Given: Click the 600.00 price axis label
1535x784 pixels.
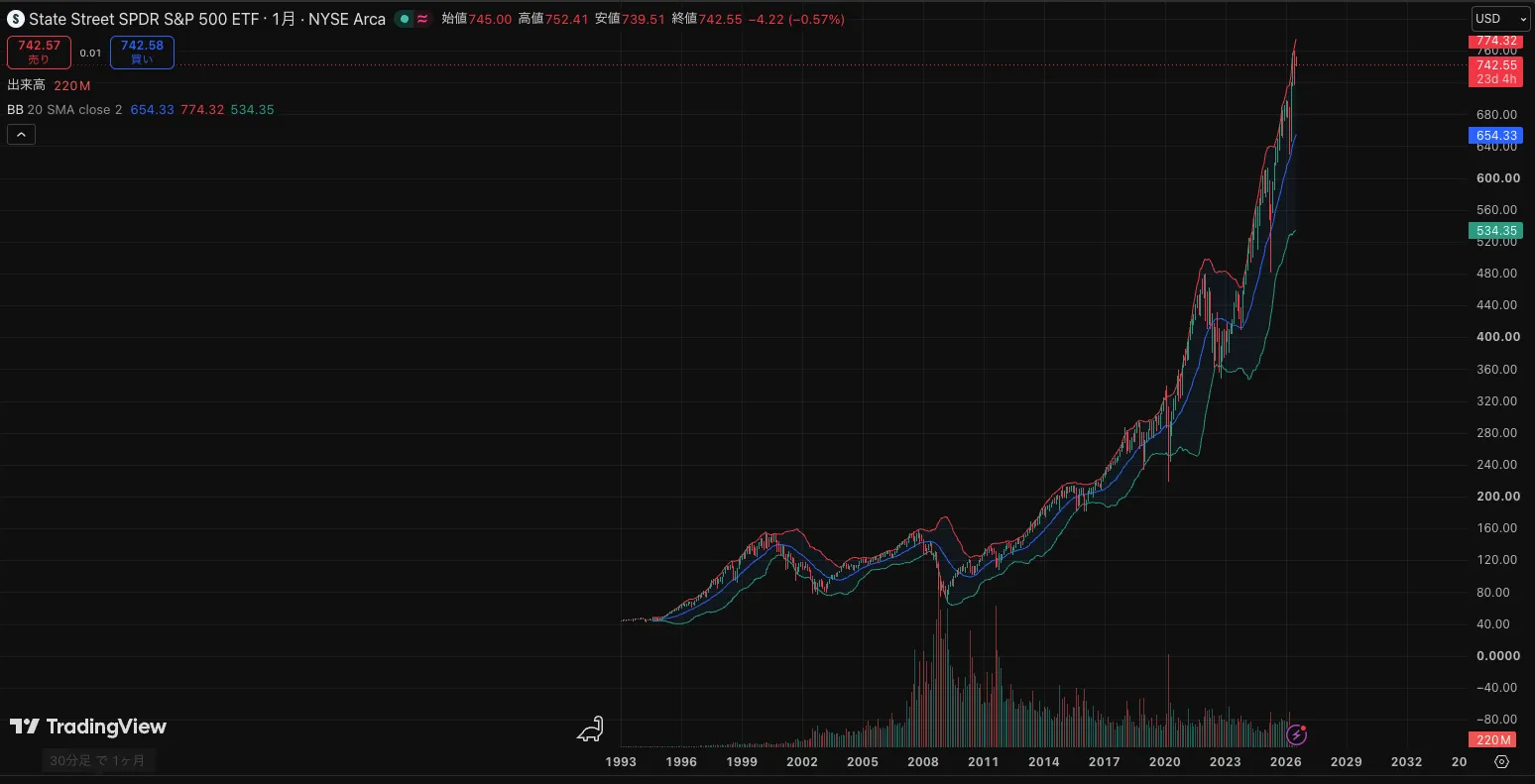Looking at the screenshot, I should point(1497,178).
